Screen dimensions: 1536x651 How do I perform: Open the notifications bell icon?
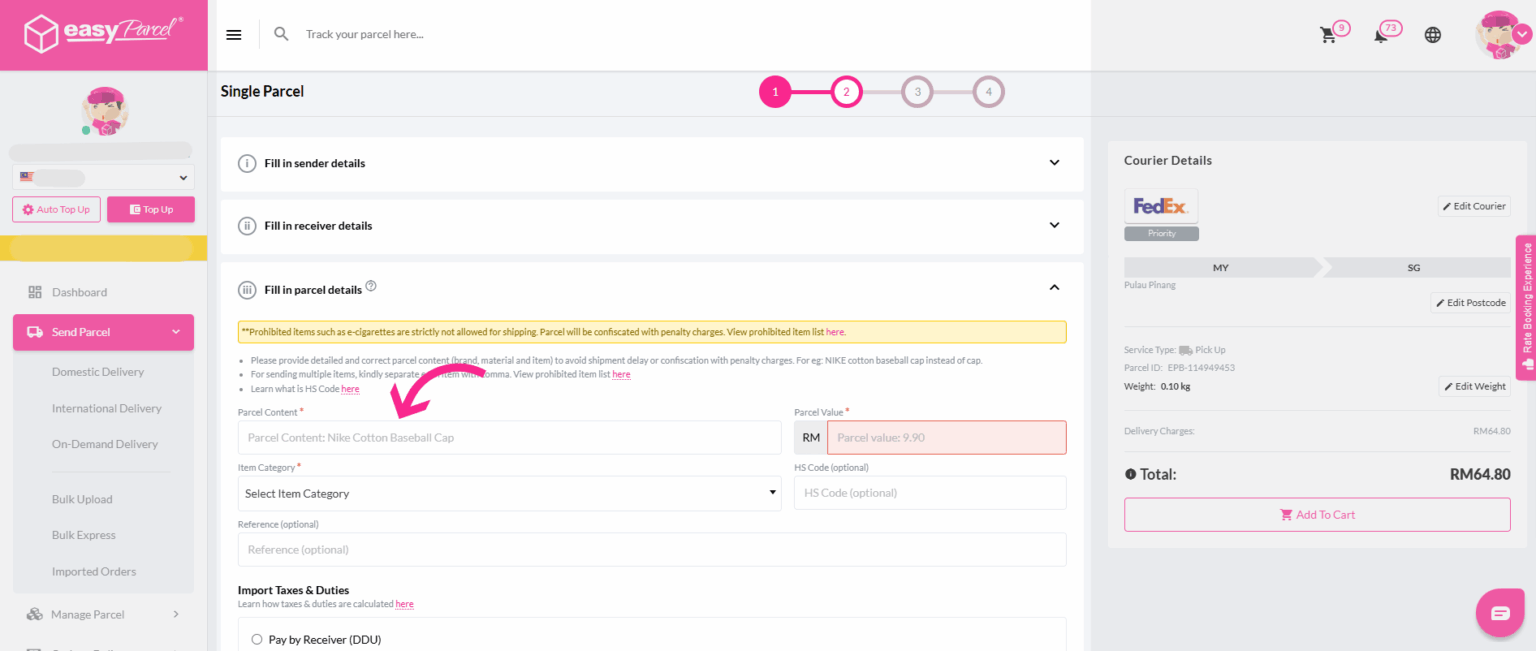(1381, 35)
